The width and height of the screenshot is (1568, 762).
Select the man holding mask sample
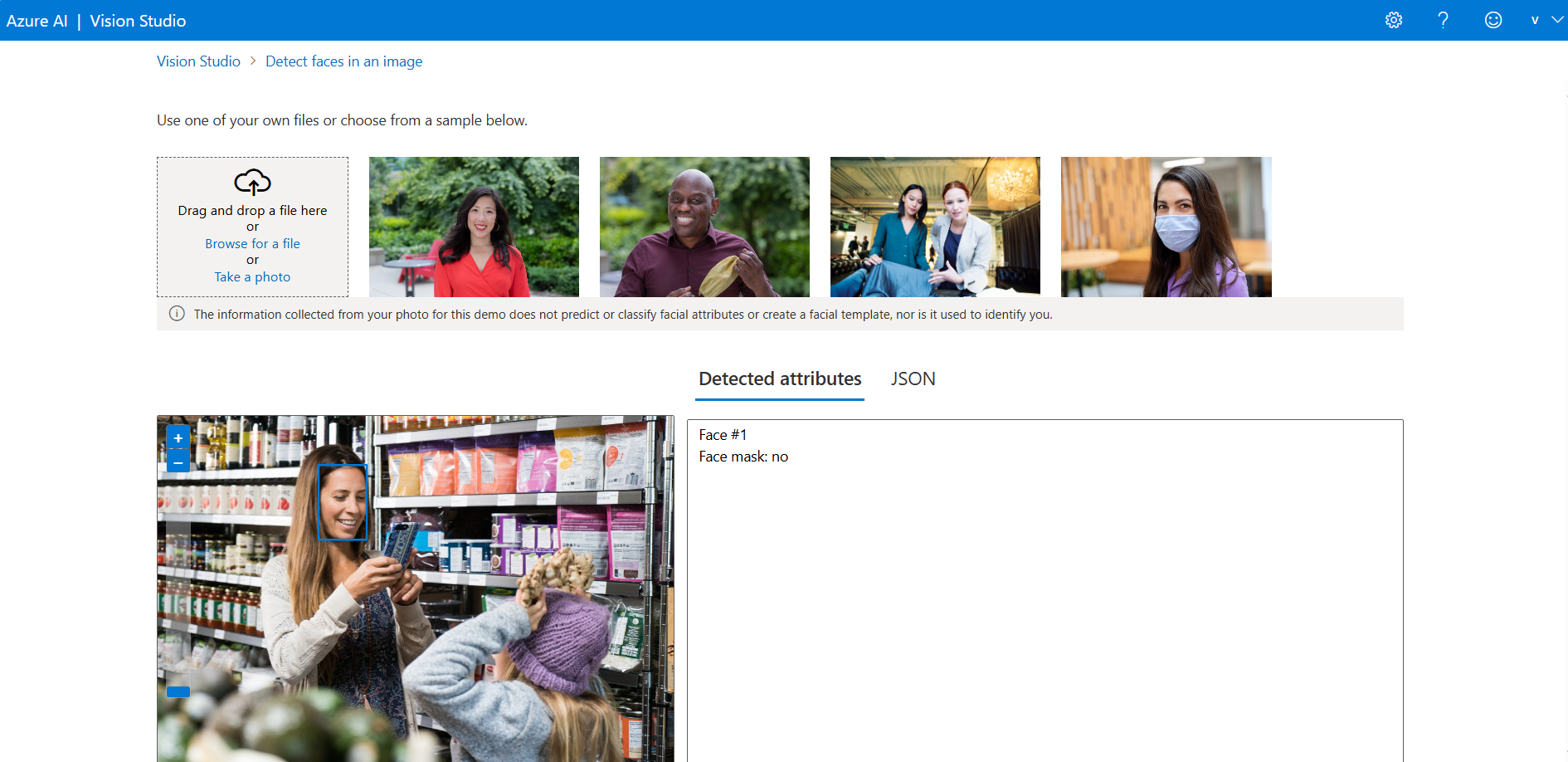tap(704, 227)
